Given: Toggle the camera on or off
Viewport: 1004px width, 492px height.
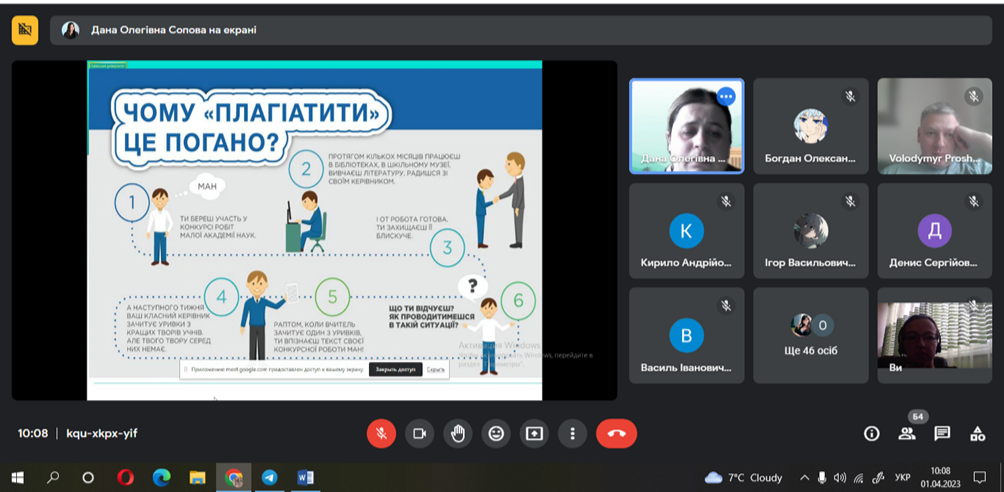Looking at the screenshot, I should (x=419, y=433).
